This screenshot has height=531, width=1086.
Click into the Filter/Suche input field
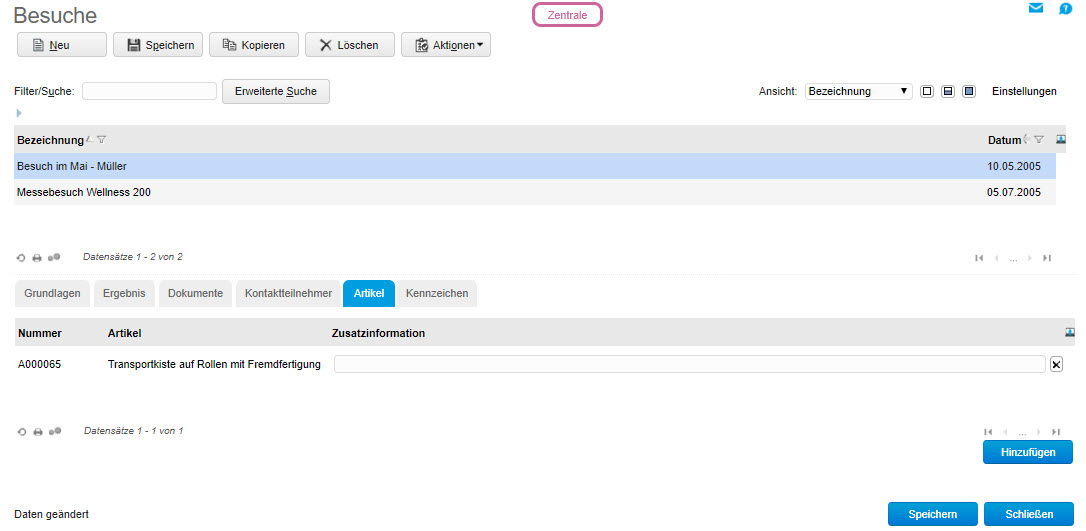[150, 91]
